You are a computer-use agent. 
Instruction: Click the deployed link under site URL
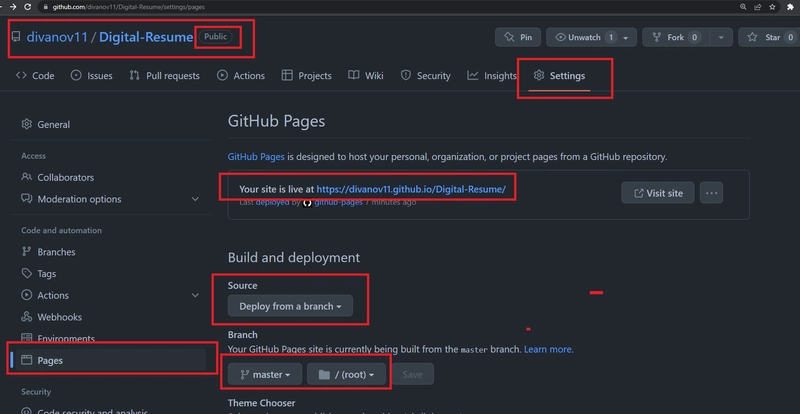(272, 203)
